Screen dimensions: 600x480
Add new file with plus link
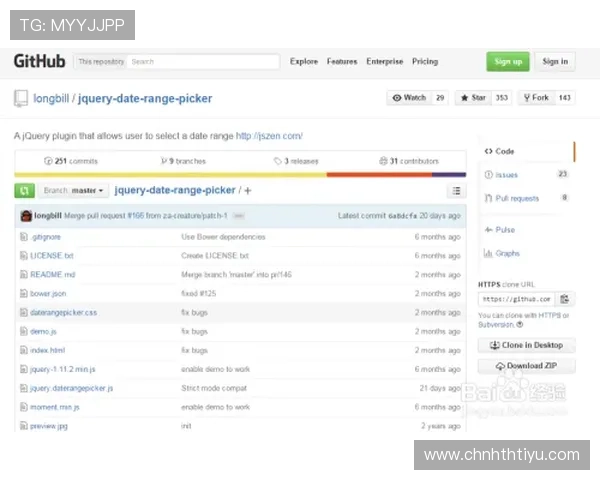coord(248,190)
